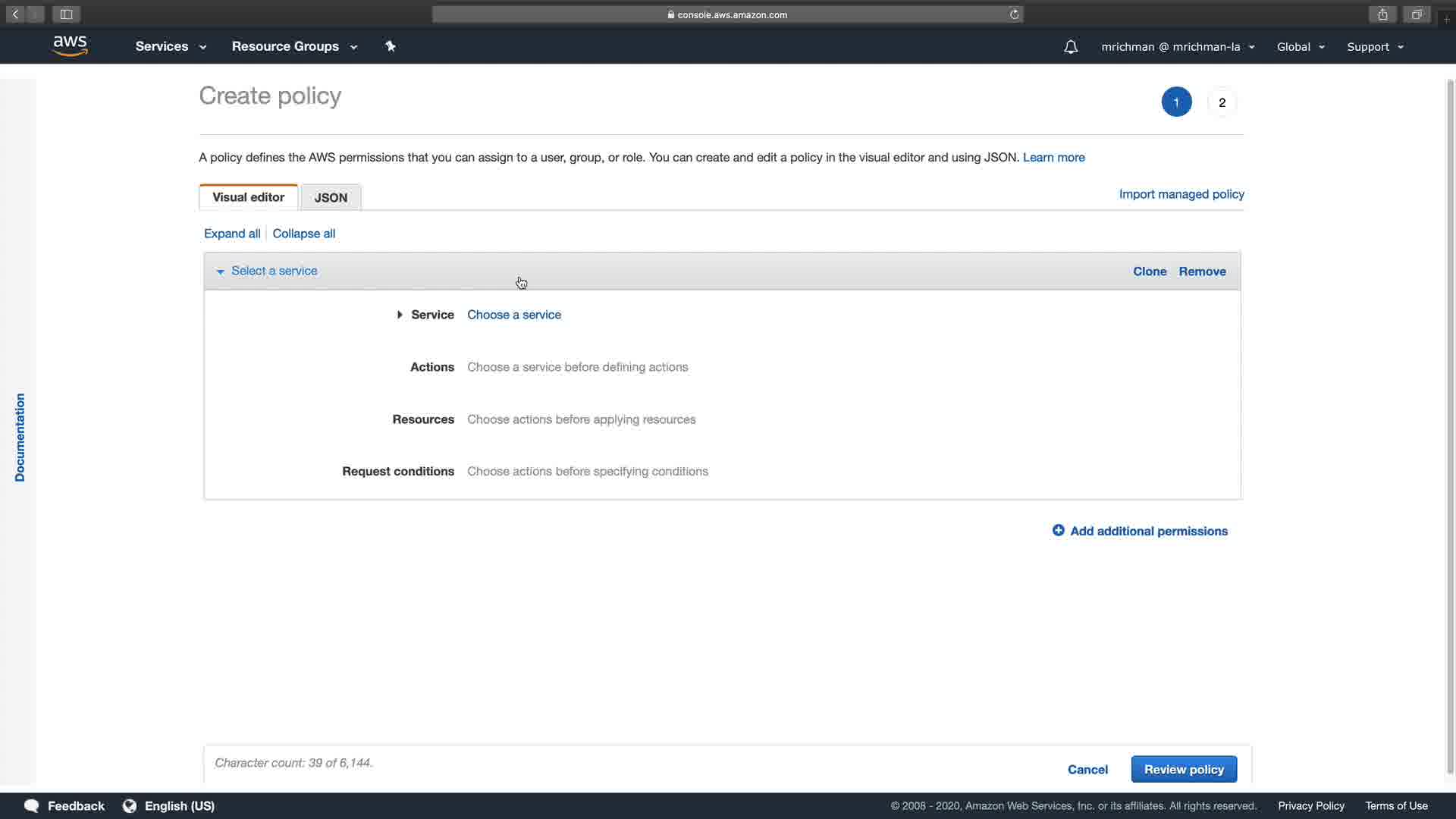Expand the Service disclosure triangle
The height and width of the screenshot is (819, 1456).
click(400, 315)
